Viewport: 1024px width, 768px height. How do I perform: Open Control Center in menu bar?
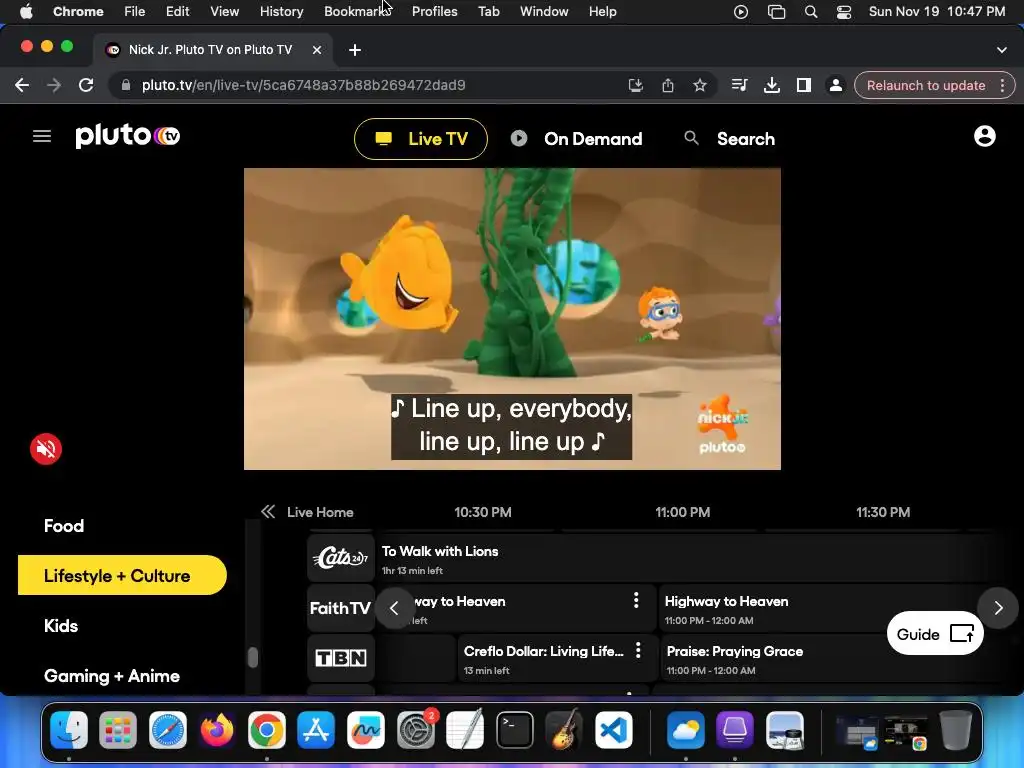pos(844,12)
